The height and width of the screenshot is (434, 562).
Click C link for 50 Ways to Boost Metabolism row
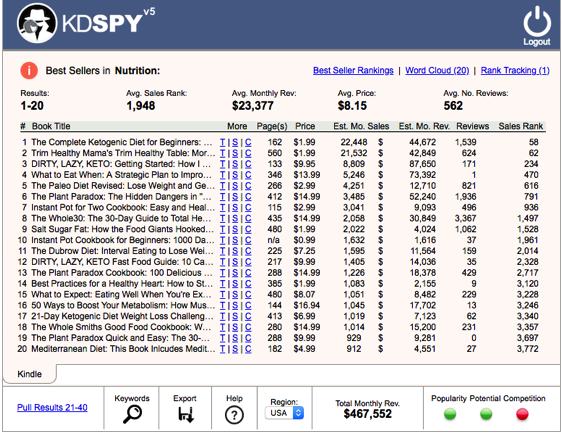coord(248,305)
